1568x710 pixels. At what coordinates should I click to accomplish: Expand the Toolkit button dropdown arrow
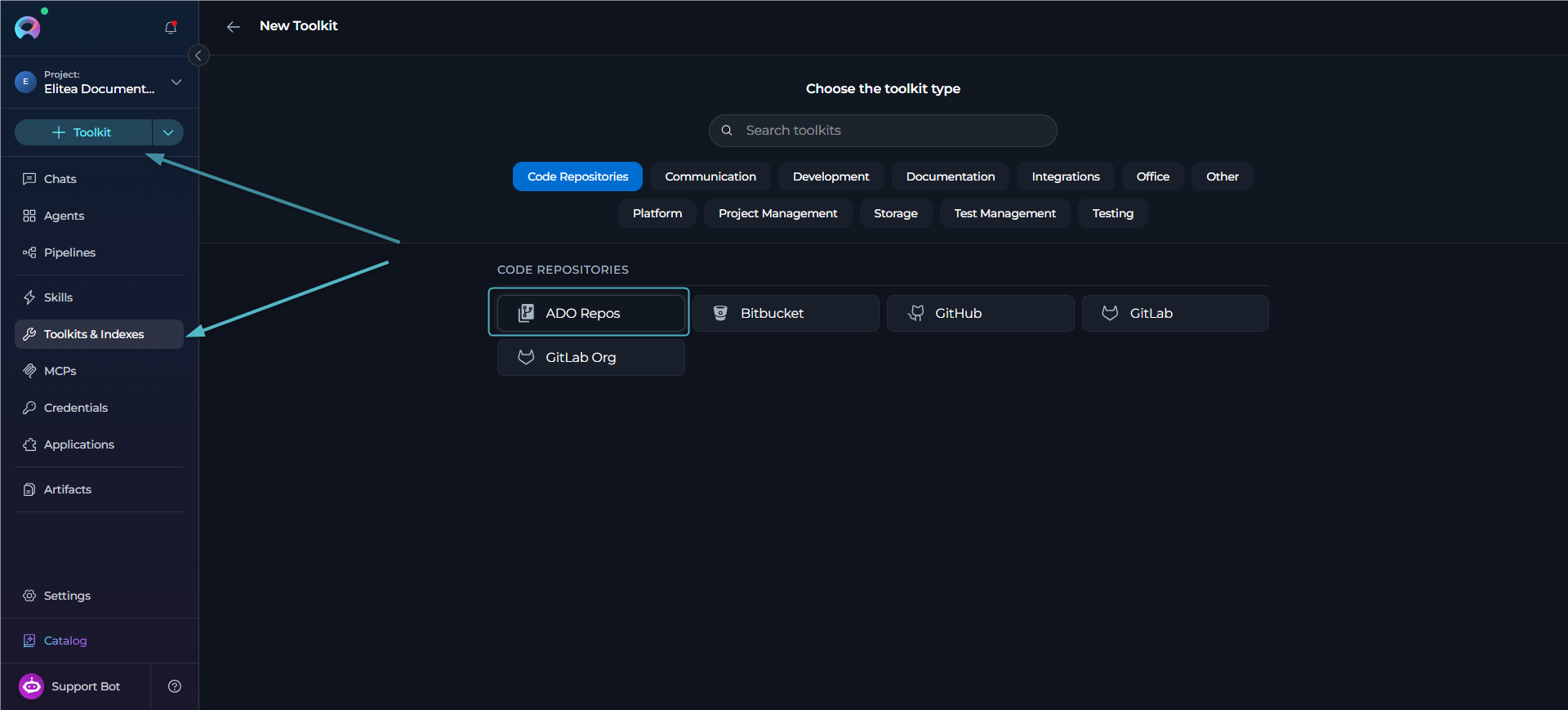(x=168, y=132)
